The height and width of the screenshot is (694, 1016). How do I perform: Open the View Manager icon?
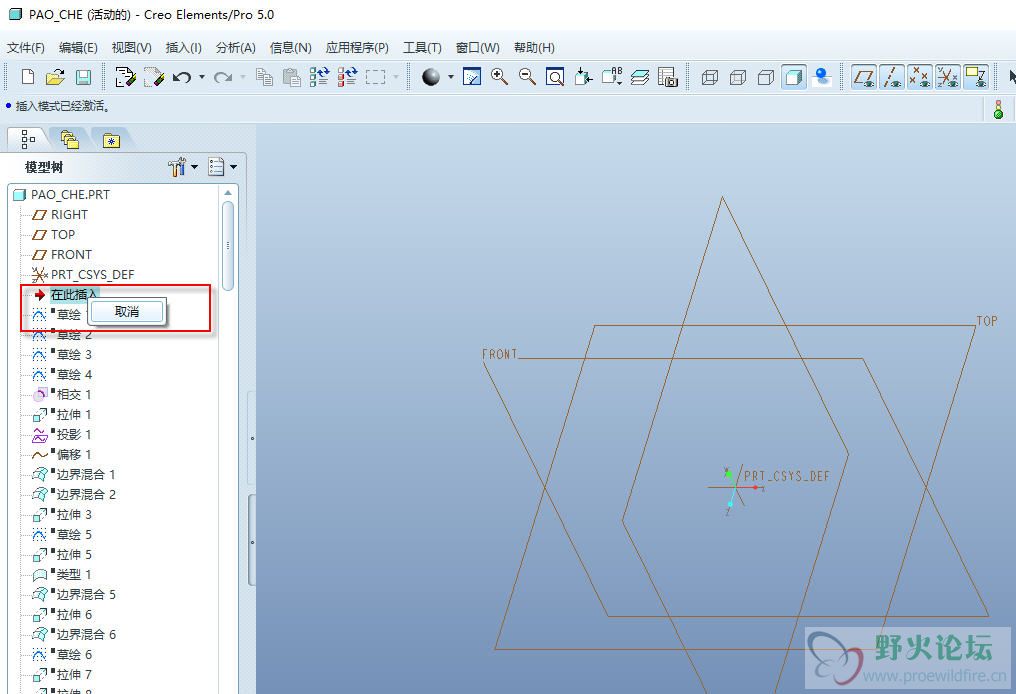tap(667, 77)
